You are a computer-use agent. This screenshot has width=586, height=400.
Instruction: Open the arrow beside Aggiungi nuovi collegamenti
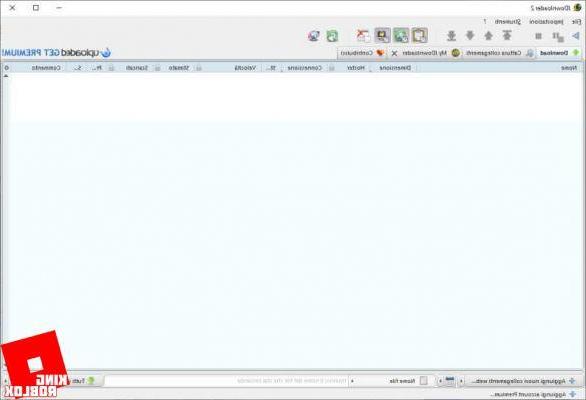462,381
